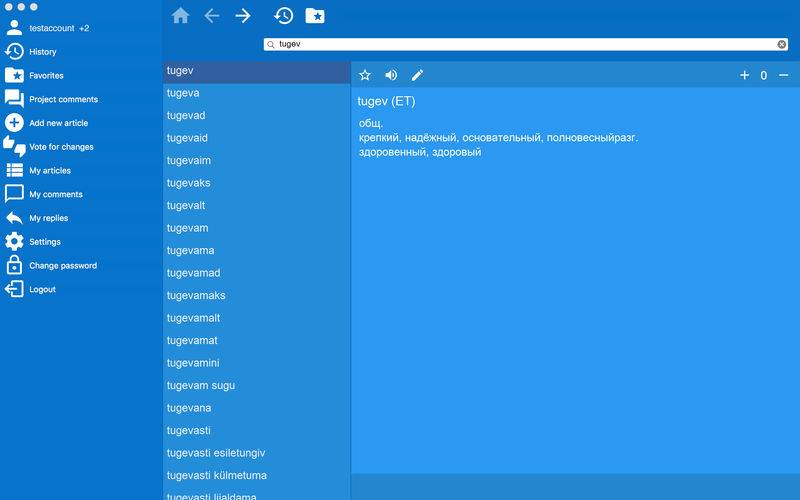
Task: Click the article heading tugev (ET)
Action: click(x=386, y=101)
